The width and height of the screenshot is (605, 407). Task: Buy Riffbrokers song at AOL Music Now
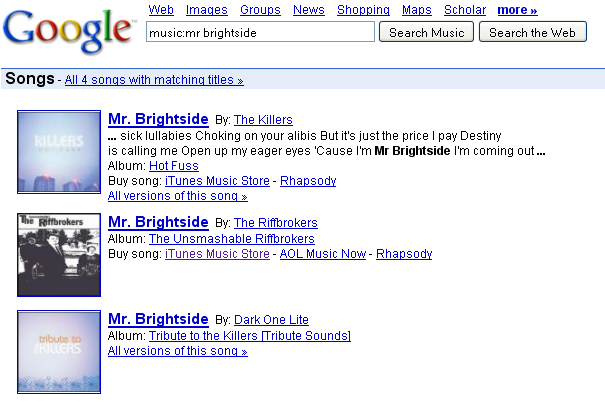323,254
